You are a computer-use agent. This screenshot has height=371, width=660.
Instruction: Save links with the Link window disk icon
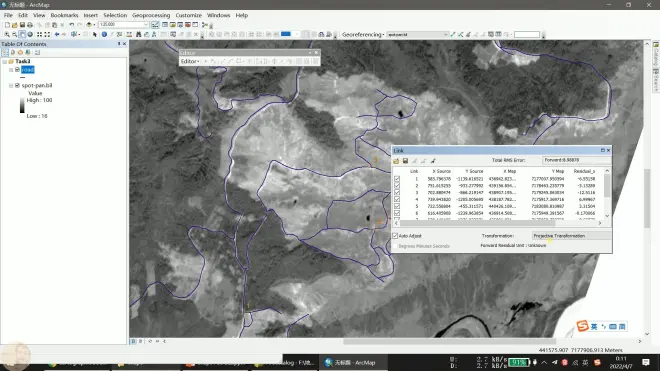(x=405, y=161)
